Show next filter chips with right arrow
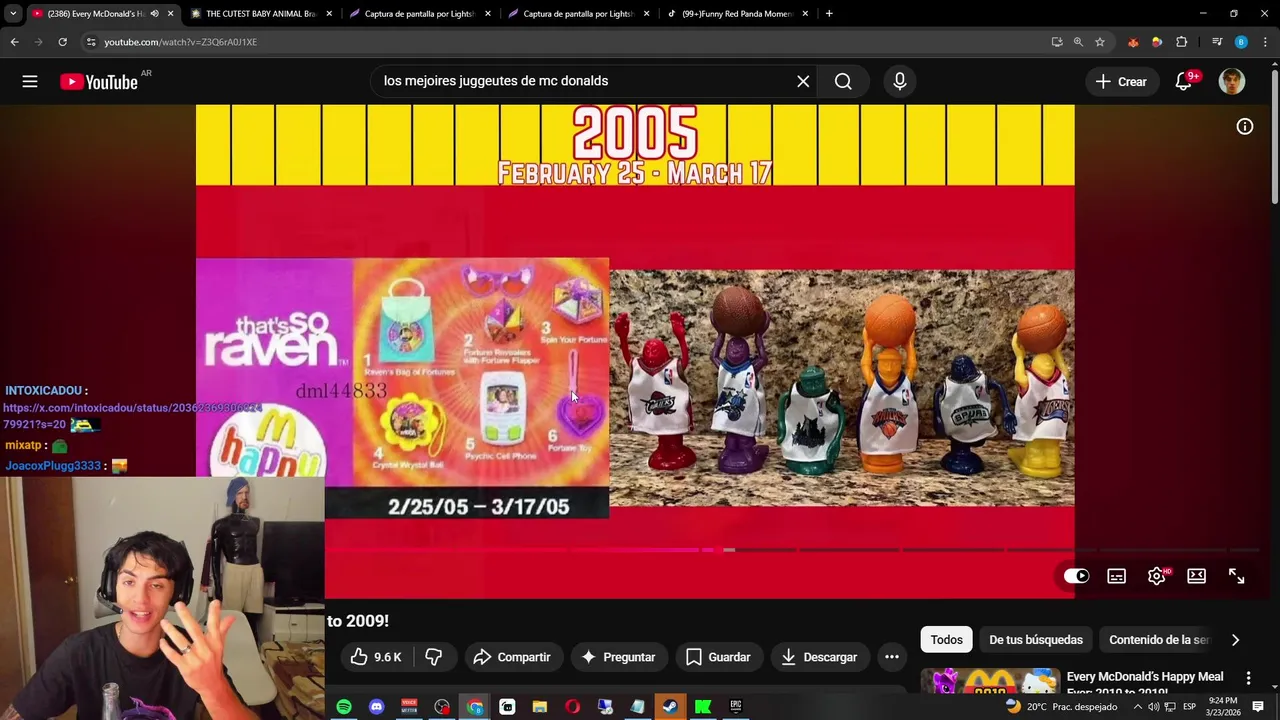The image size is (1280, 720). click(x=1235, y=640)
